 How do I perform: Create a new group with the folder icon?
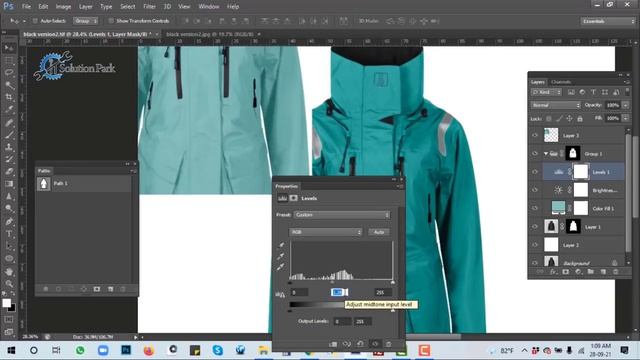pos(591,271)
